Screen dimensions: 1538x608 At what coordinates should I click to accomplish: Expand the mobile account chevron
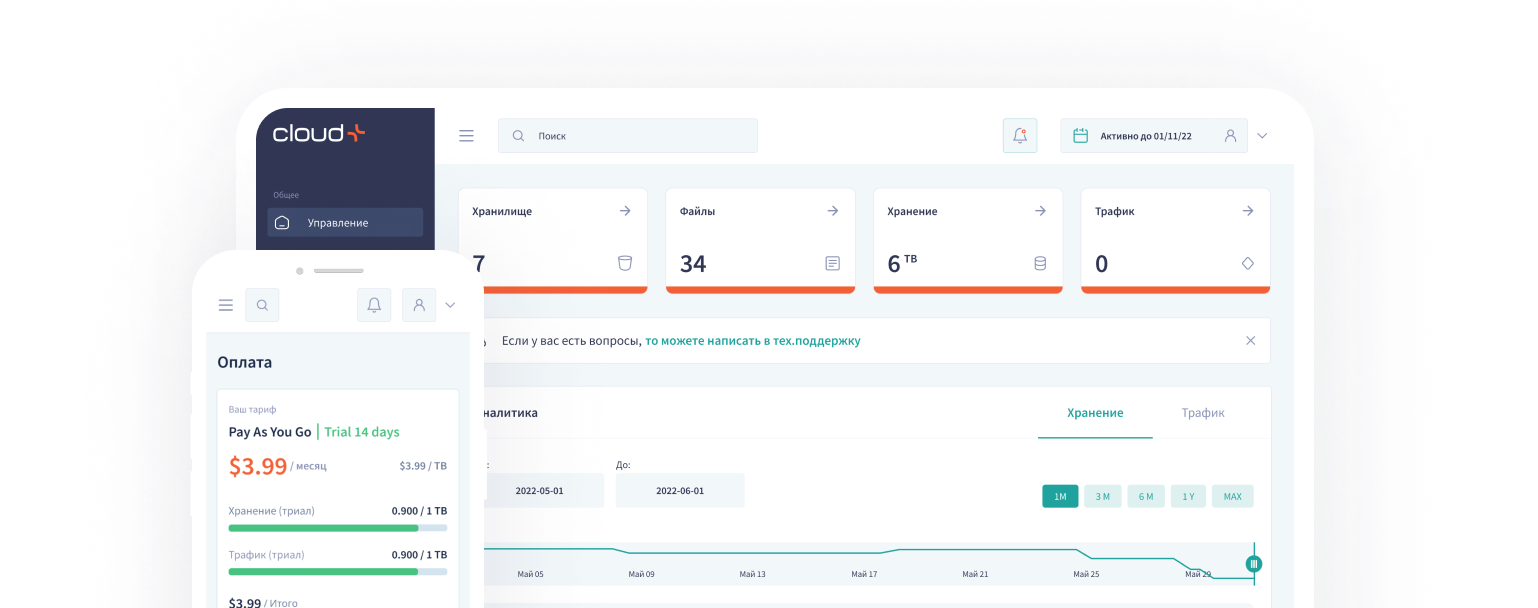(x=450, y=305)
